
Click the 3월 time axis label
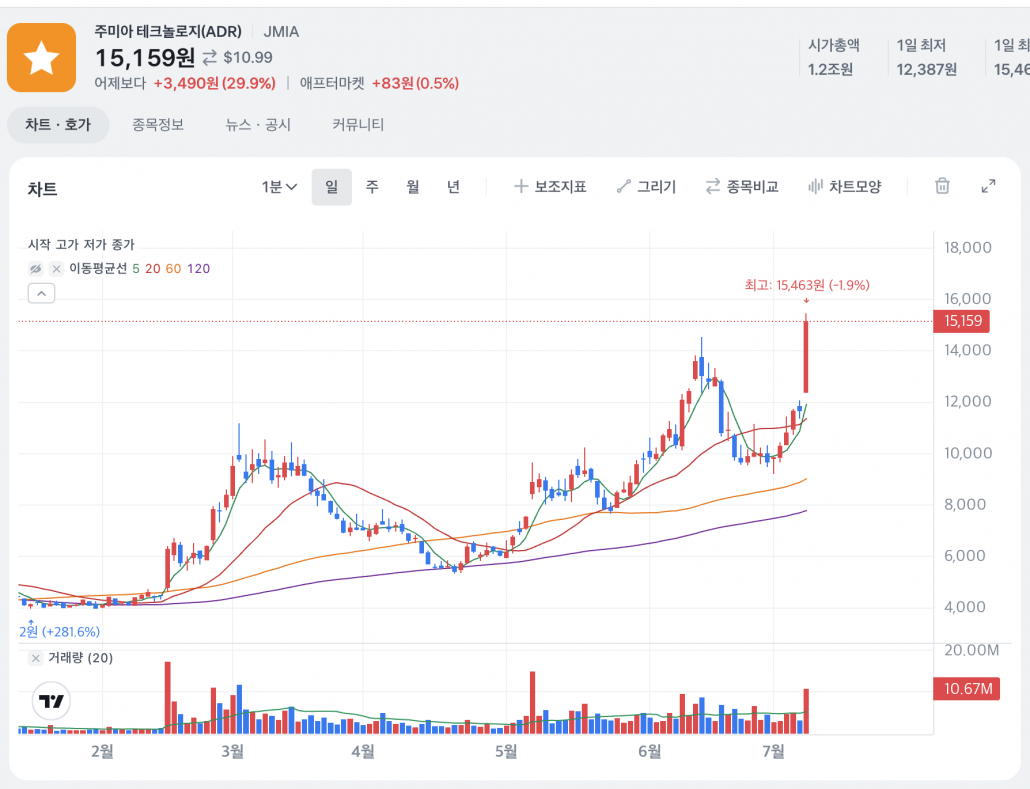coord(233,751)
